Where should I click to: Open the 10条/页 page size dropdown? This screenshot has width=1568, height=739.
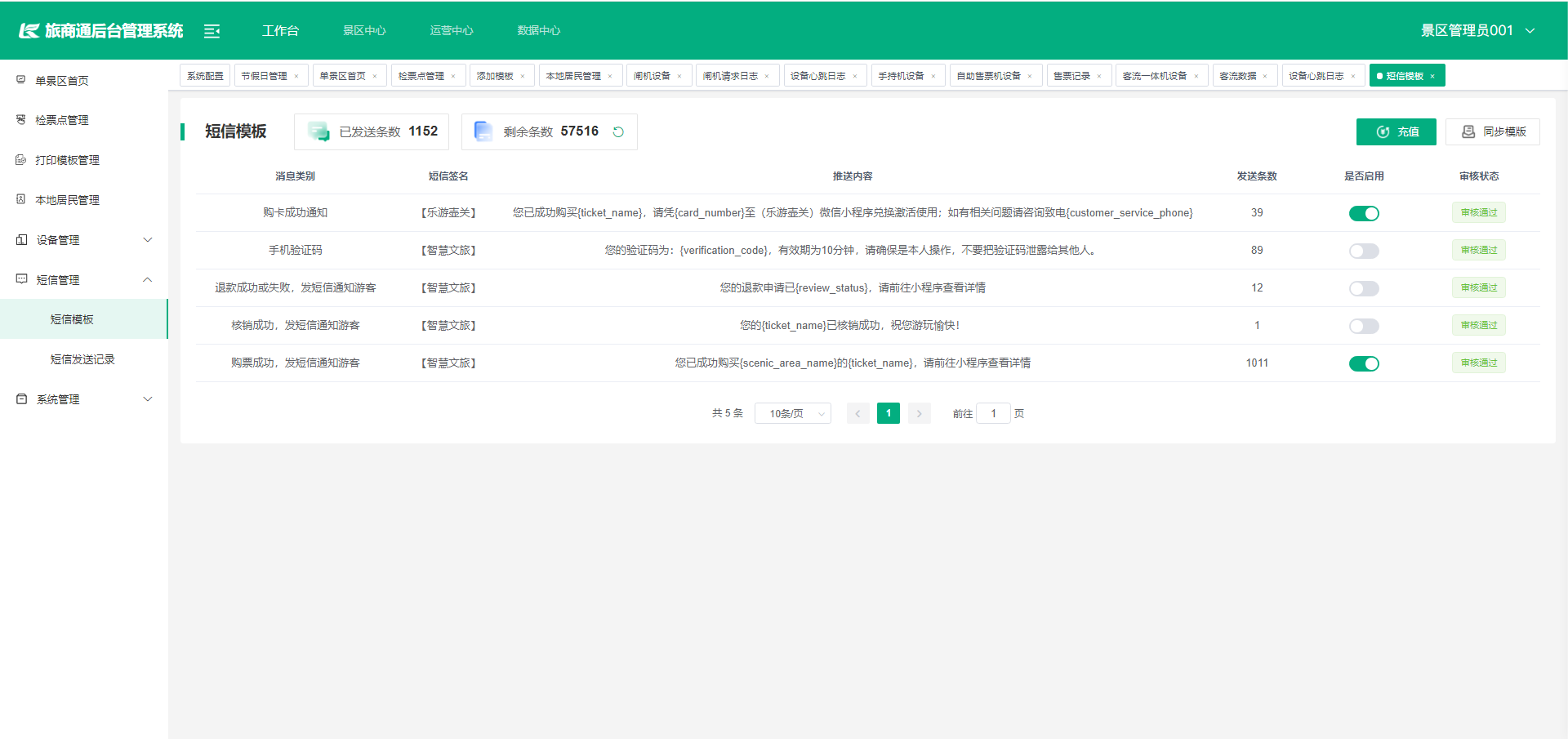coord(793,413)
